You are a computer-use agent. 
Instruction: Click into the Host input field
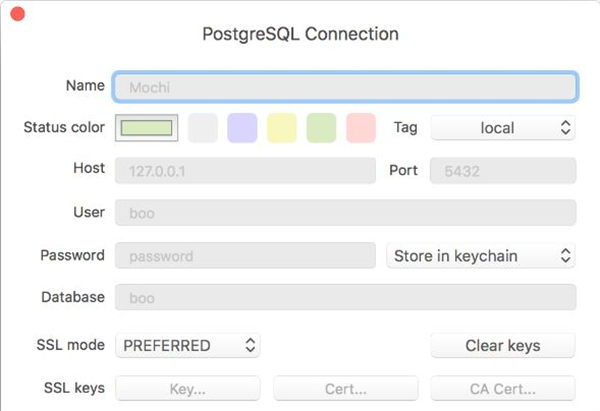pyautogui.click(x=245, y=171)
